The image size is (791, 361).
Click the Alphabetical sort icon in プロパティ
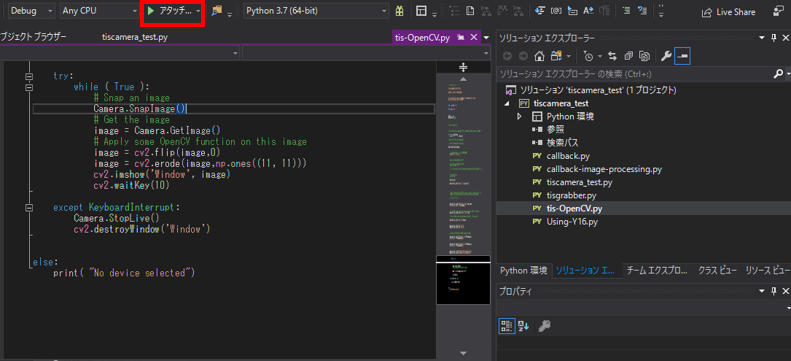523,326
